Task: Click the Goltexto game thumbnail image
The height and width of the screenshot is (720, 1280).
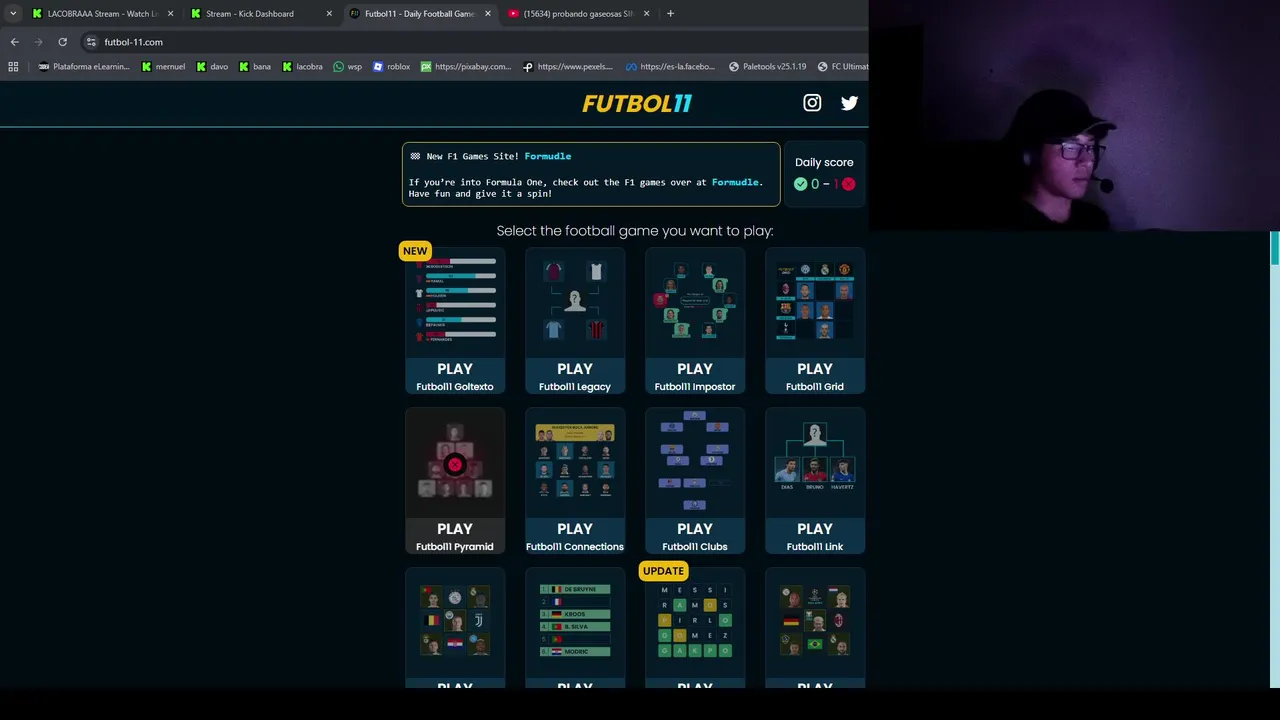Action: [x=455, y=301]
